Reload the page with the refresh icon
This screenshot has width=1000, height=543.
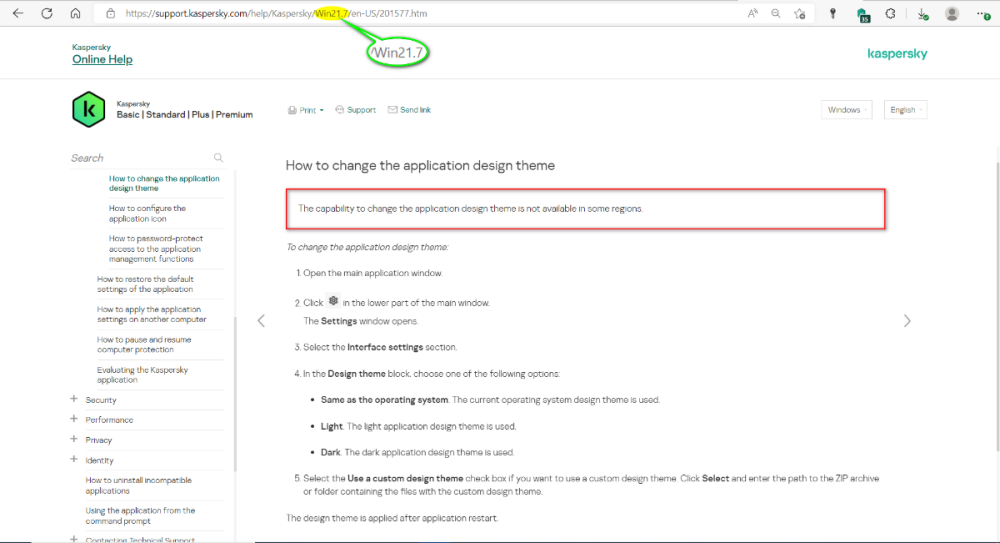[x=47, y=13]
